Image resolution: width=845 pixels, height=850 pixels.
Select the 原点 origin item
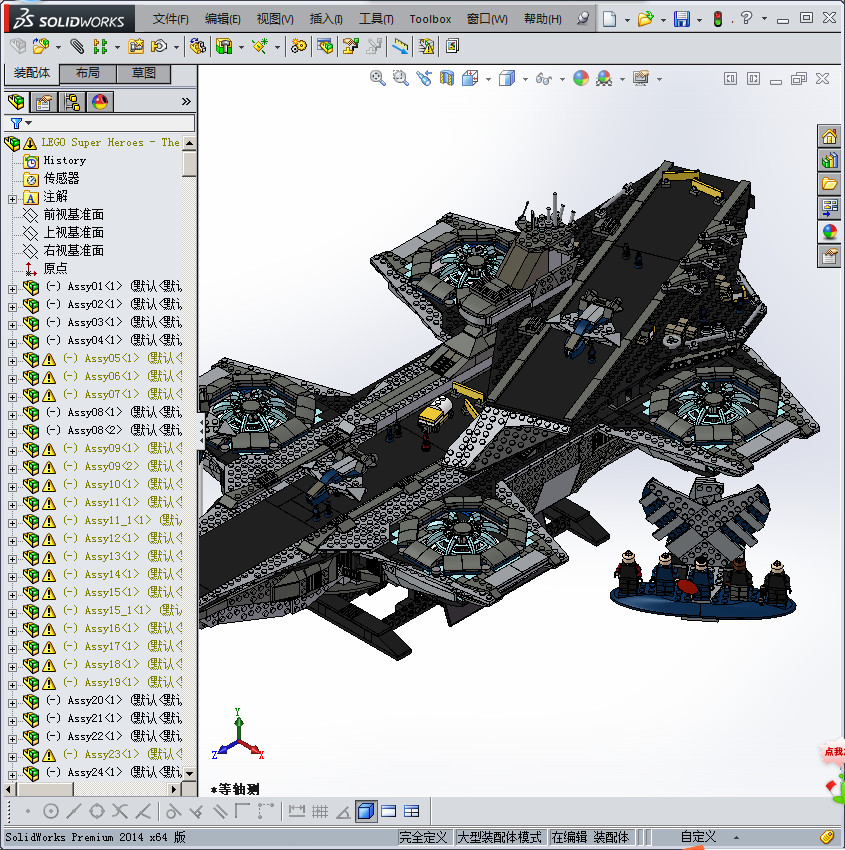[x=55, y=268]
